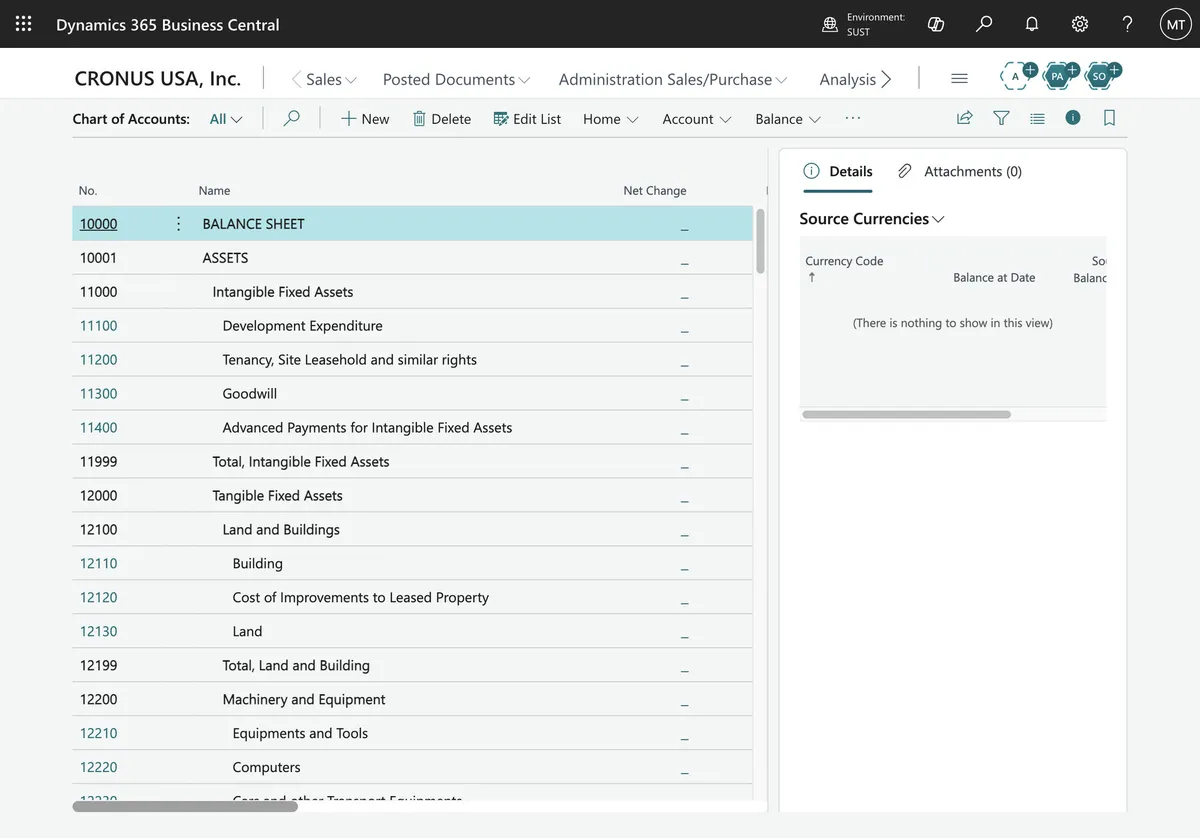This screenshot has height=838, width=1200.
Task: Open account number 10000 link
Action: [98, 224]
